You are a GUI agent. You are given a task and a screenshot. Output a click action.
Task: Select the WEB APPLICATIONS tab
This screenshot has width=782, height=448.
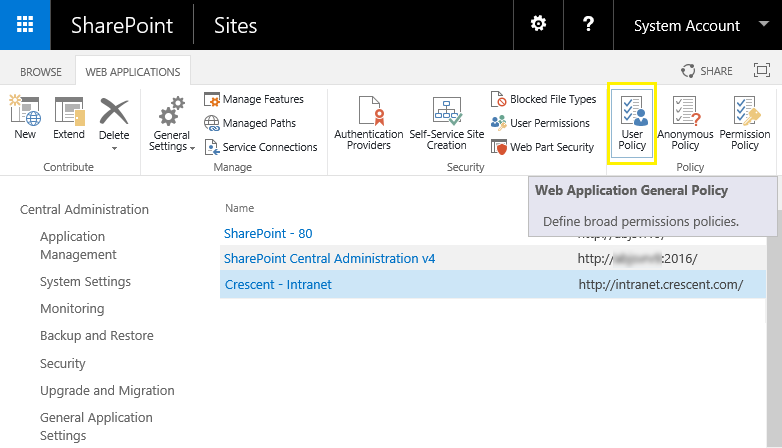[x=133, y=72]
